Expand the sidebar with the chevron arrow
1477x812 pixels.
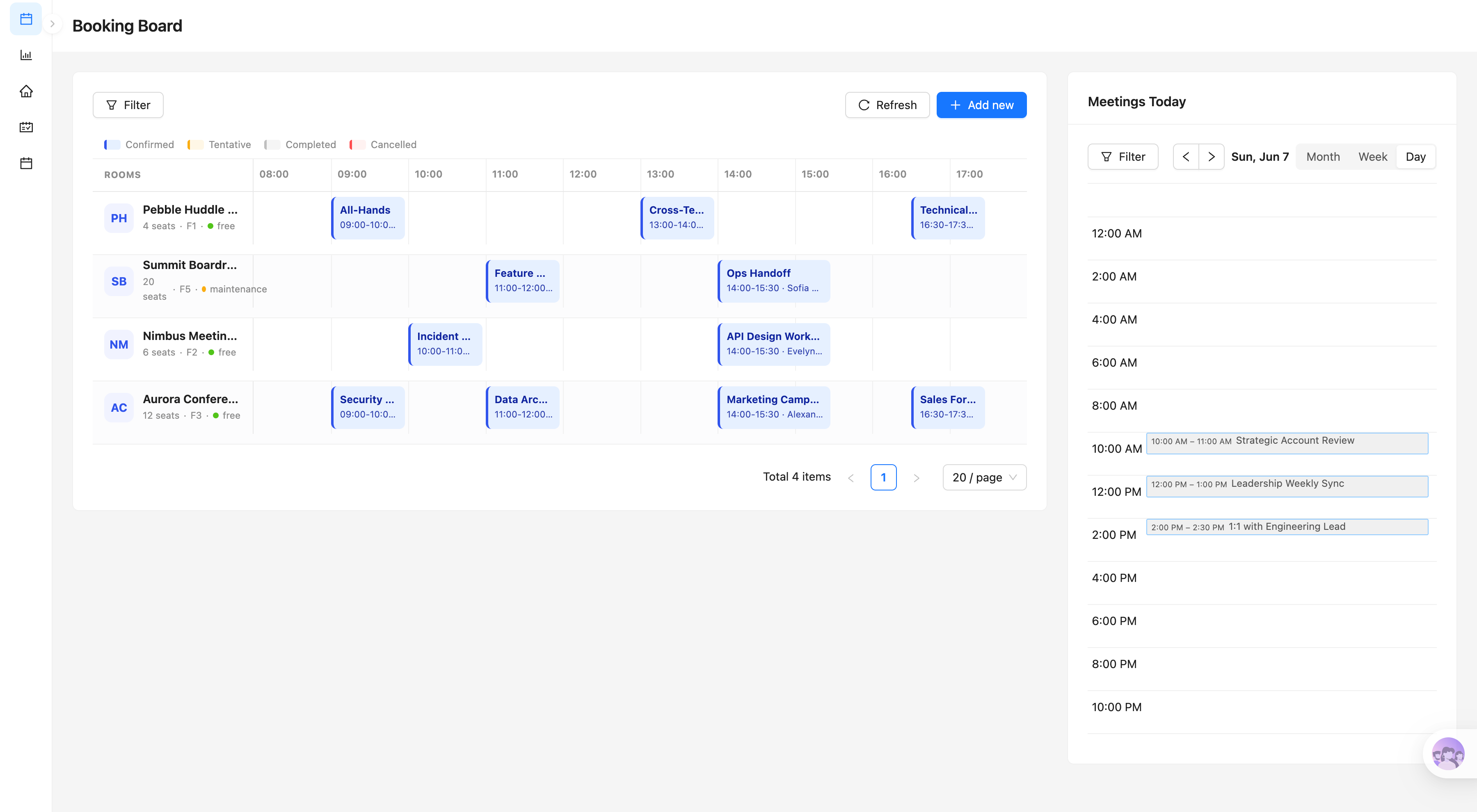pos(52,24)
